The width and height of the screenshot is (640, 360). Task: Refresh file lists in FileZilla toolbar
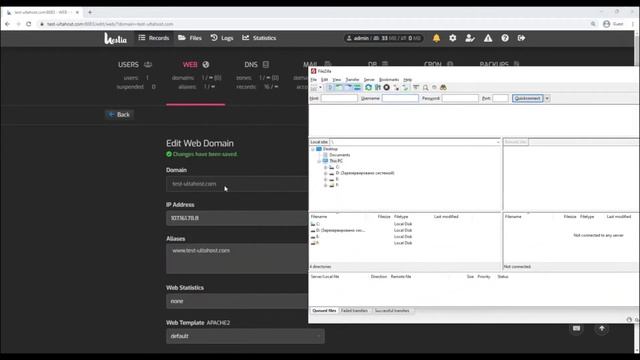pyautogui.click(x=368, y=87)
